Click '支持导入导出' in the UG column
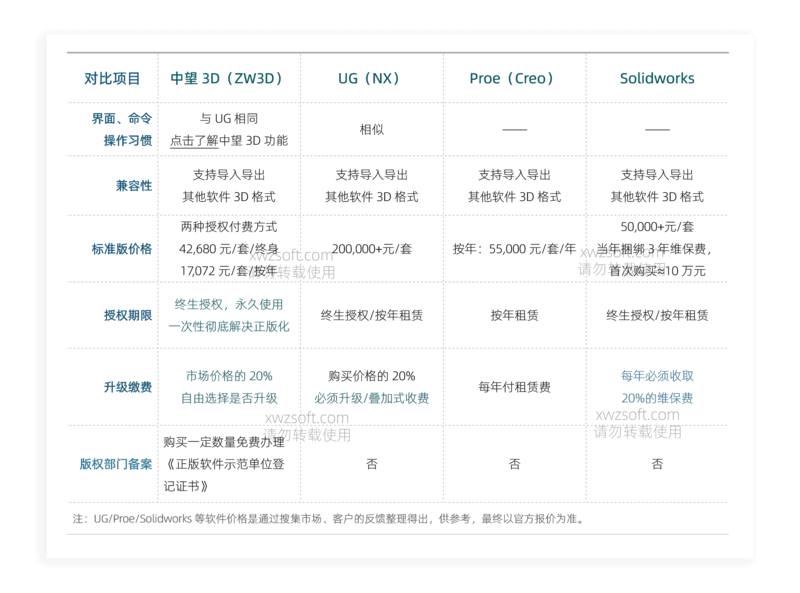The width and height of the screenshot is (800, 593). (371, 175)
